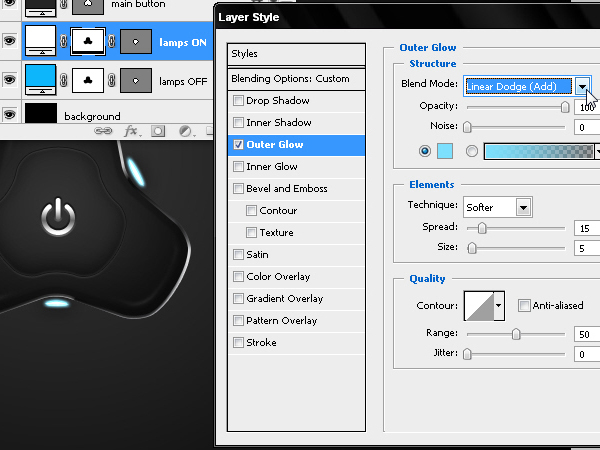The height and width of the screenshot is (450, 600).
Task: Open Drop Shadow settings label
Action: (x=278, y=101)
